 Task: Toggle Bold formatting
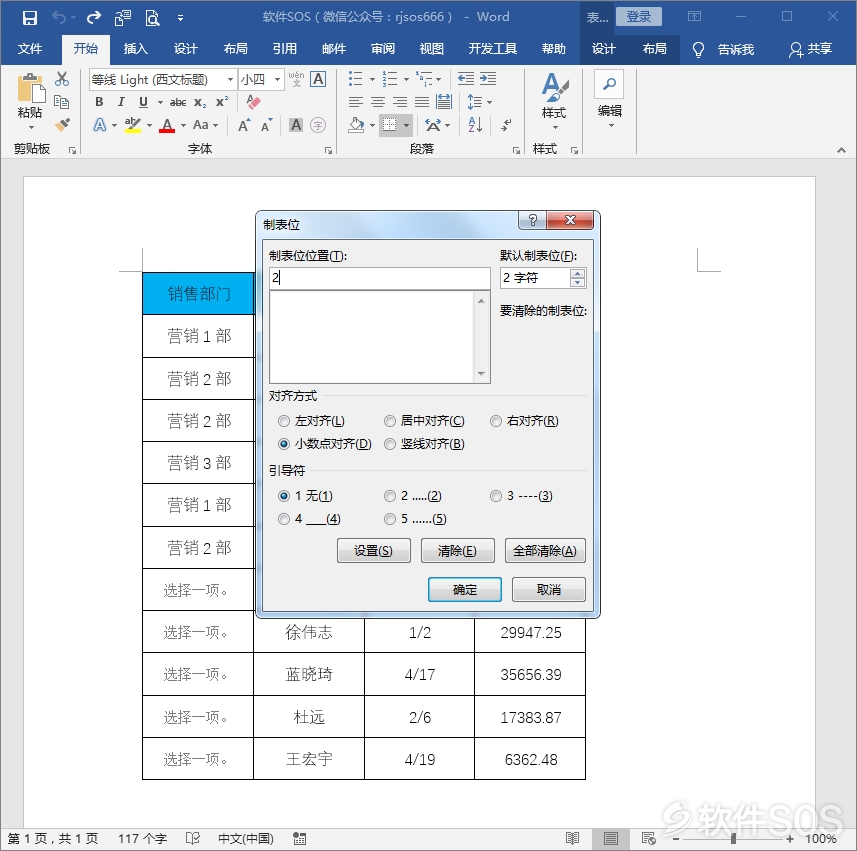[x=99, y=102]
